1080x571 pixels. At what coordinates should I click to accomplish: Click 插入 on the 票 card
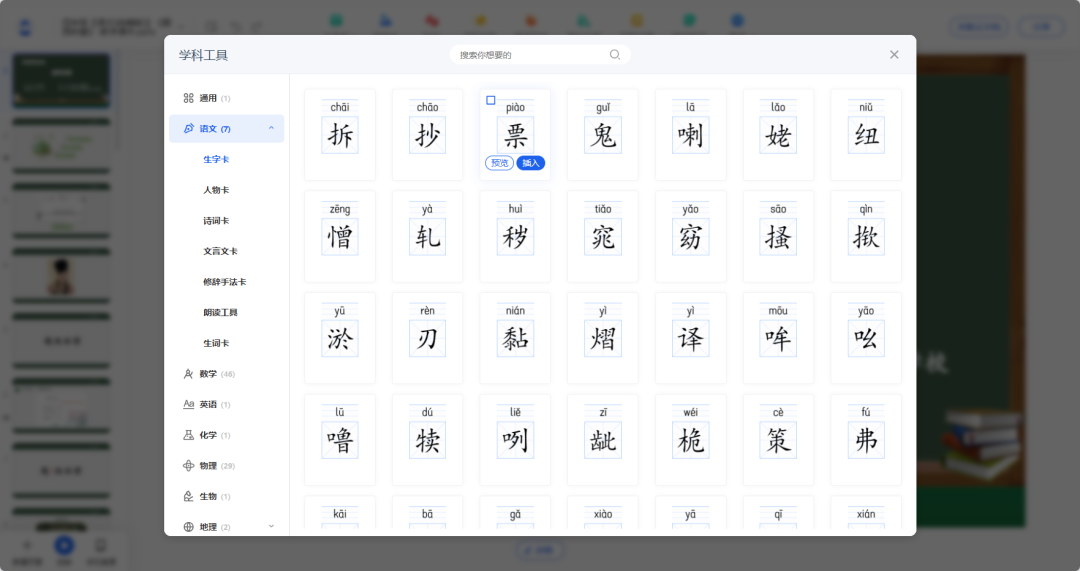pyautogui.click(x=530, y=163)
